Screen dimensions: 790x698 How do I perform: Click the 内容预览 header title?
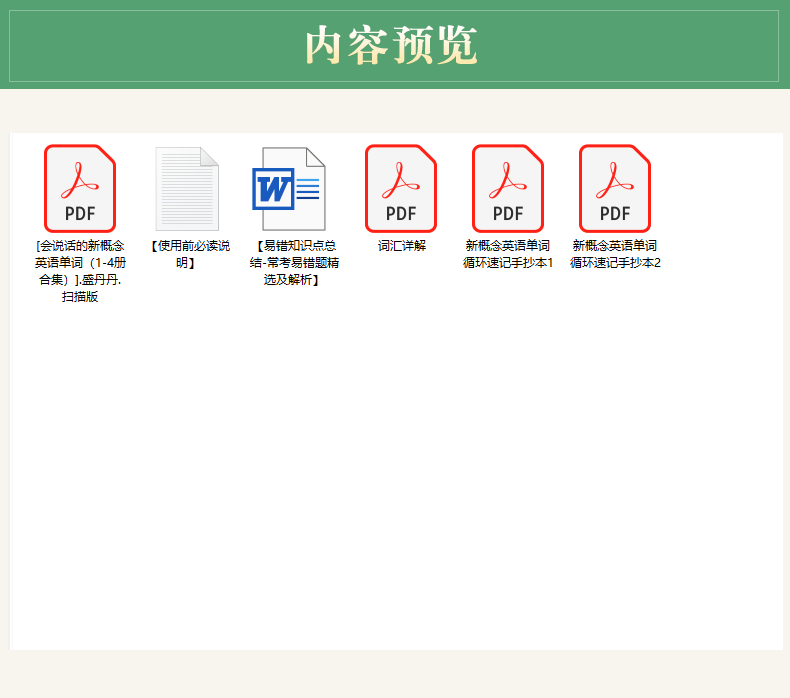(x=391, y=45)
